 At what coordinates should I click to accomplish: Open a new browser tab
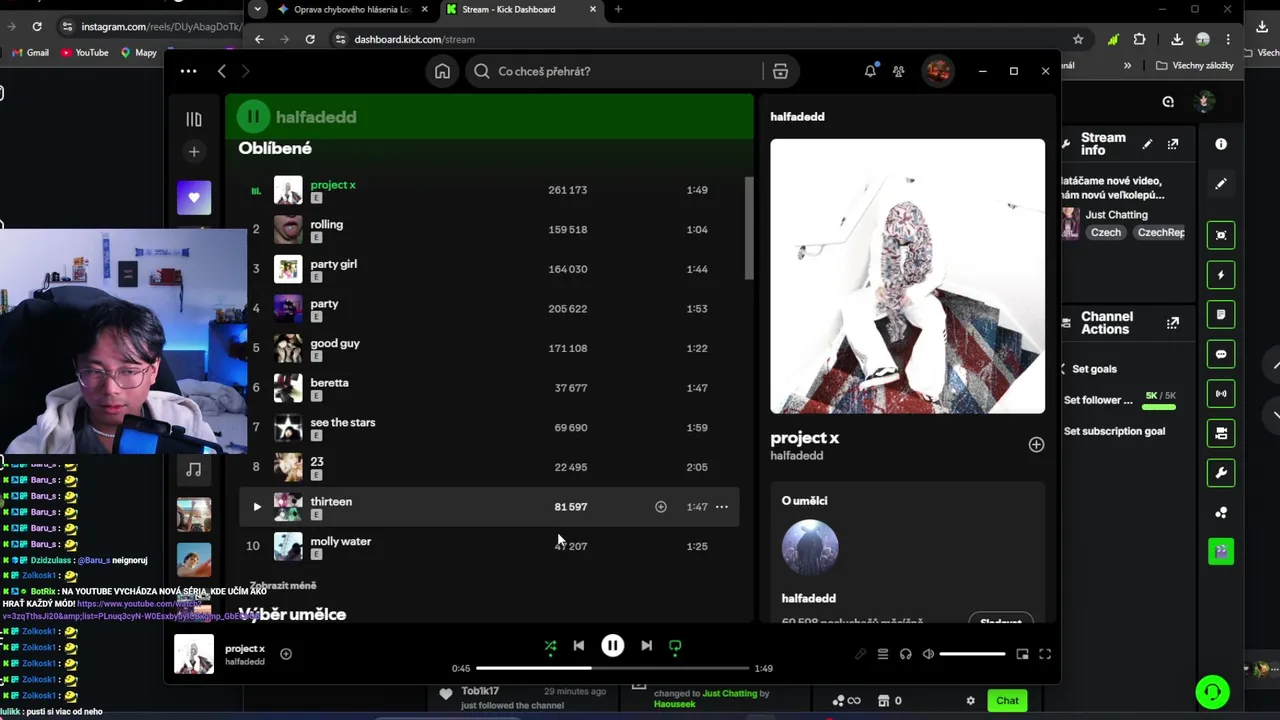tap(618, 10)
